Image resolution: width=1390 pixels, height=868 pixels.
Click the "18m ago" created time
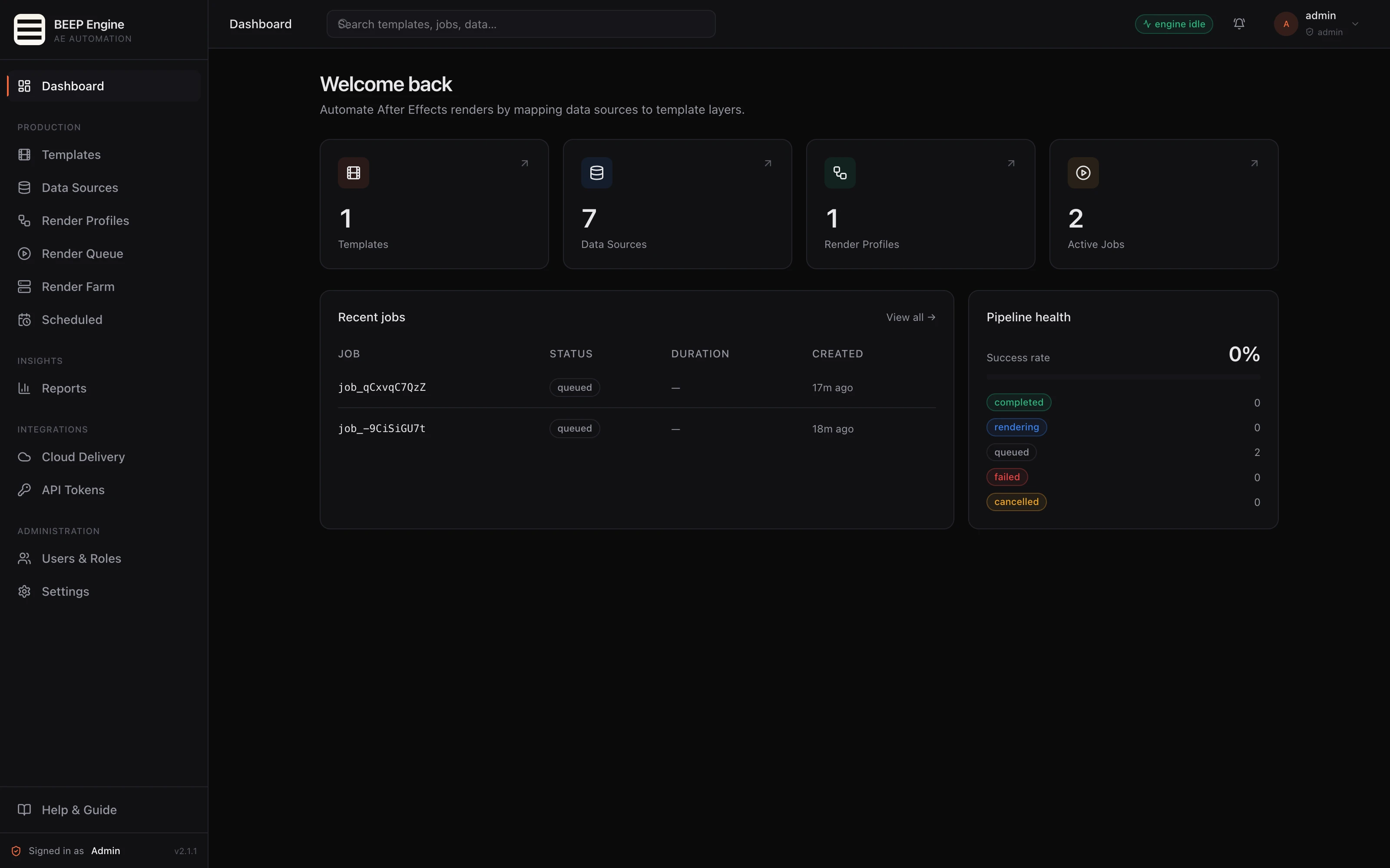[x=833, y=429]
